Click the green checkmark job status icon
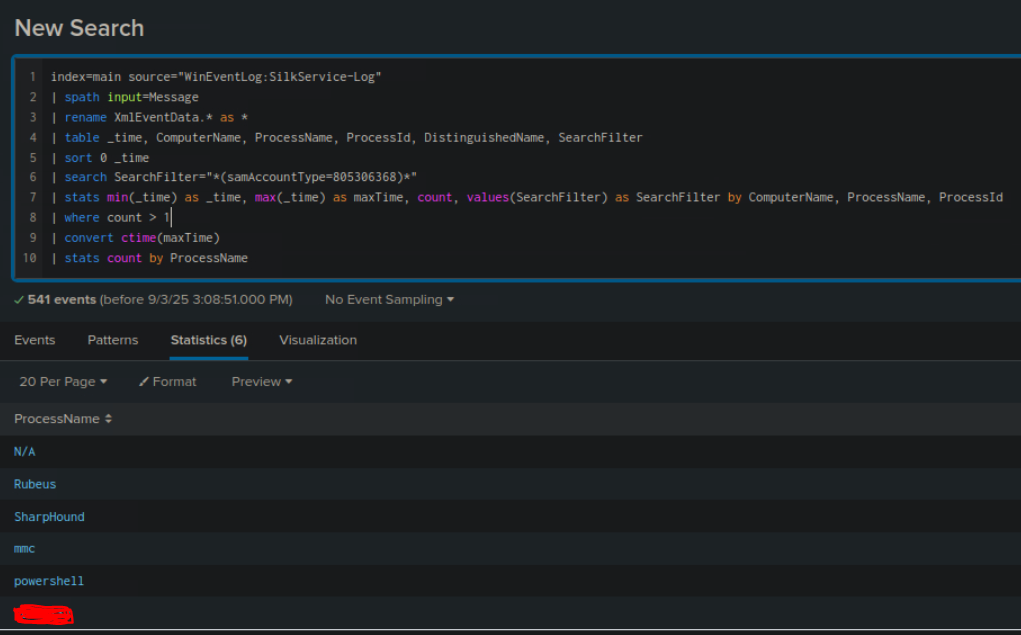 [x=19, y=300]
